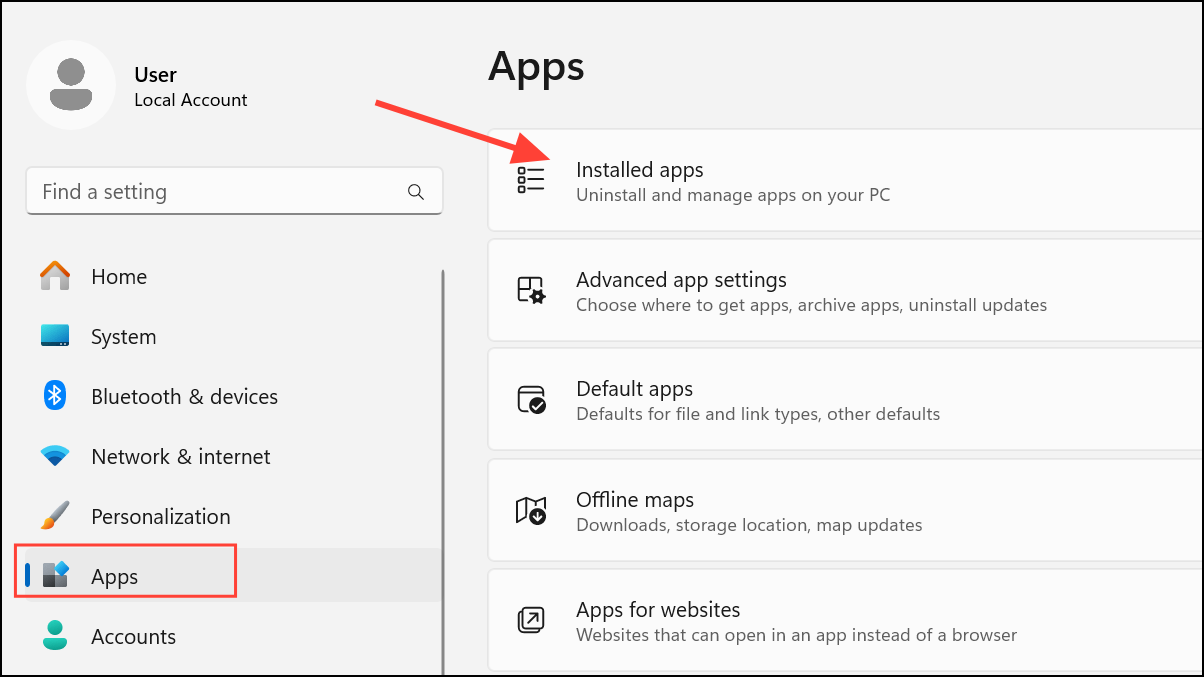Click the Apps for websites icon
The image size is (1204, 677).
(530, 620)
